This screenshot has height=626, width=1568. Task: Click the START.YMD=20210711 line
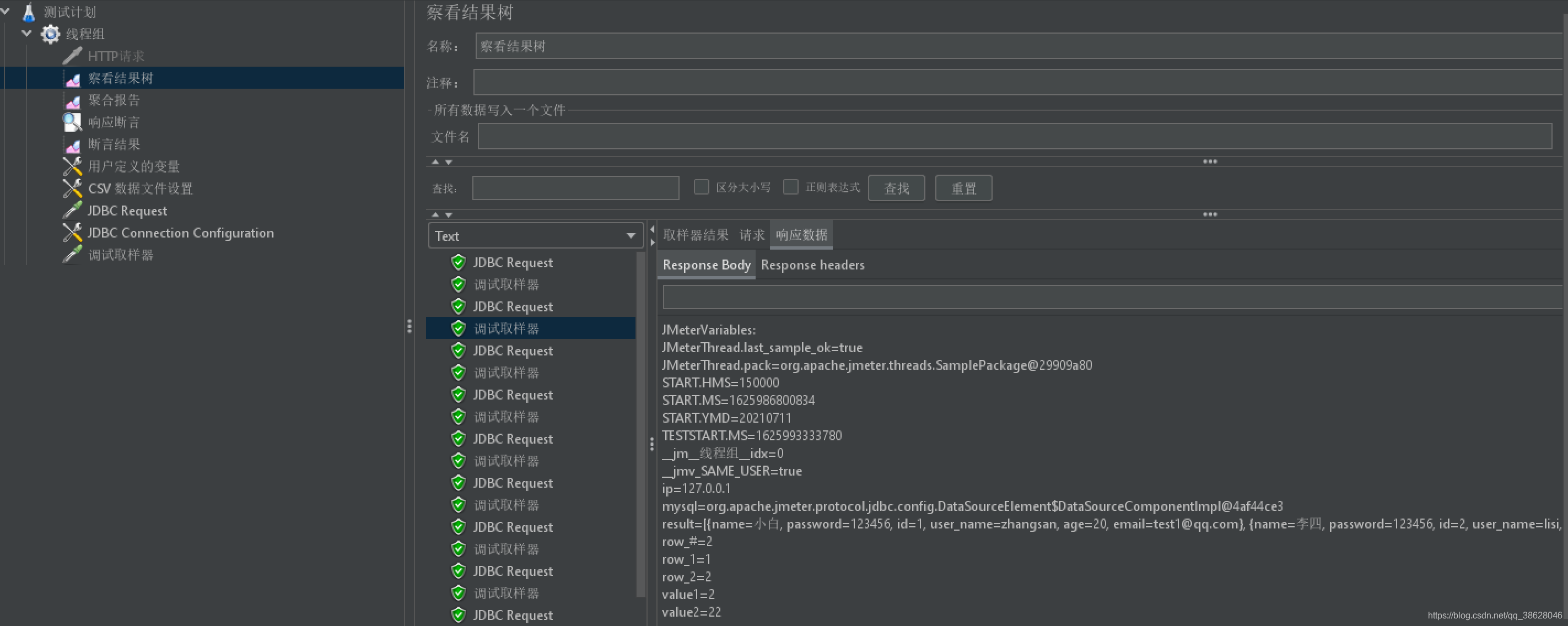coord(726,418)
